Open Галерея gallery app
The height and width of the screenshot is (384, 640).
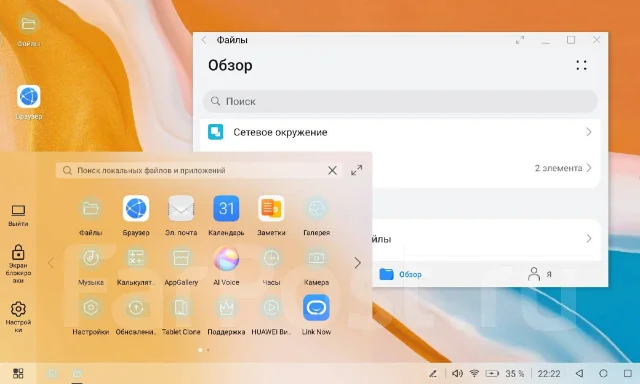tap(316, 209)
